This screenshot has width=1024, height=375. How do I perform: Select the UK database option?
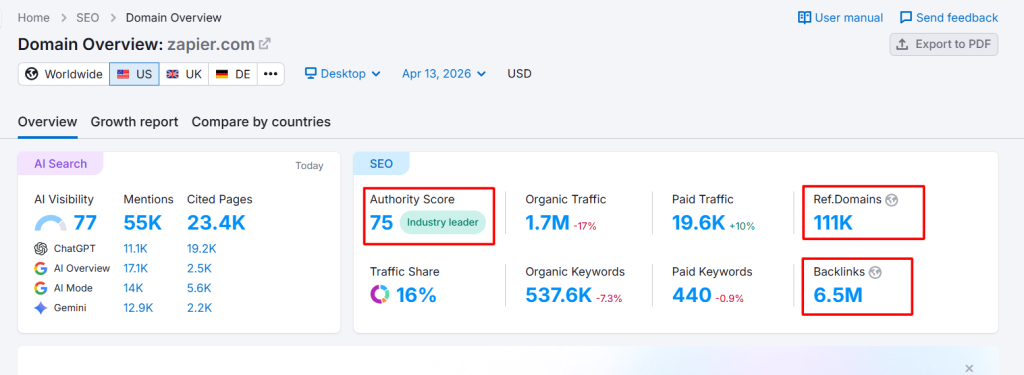pyautogui.click(x=184, y=74)
